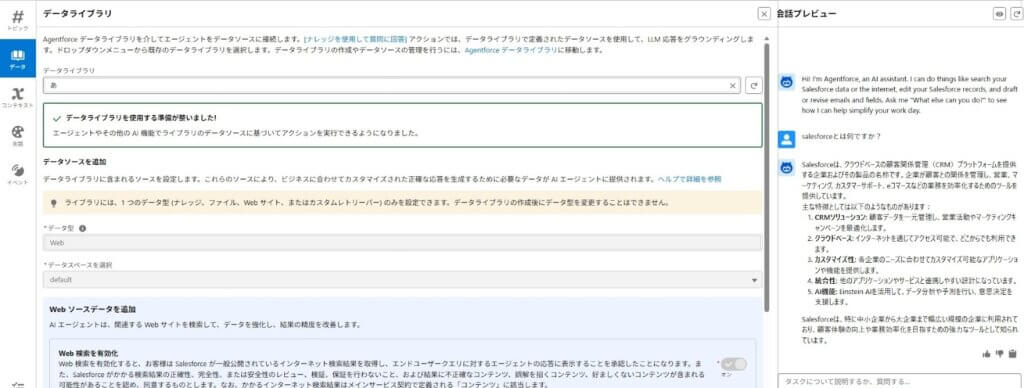Refresh the data library list

[754, 86]
